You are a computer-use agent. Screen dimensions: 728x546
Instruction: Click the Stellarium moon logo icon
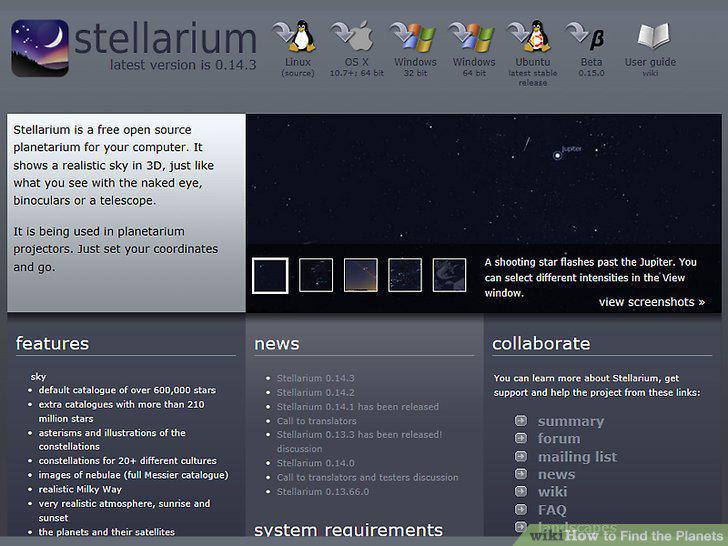point(40,48)
